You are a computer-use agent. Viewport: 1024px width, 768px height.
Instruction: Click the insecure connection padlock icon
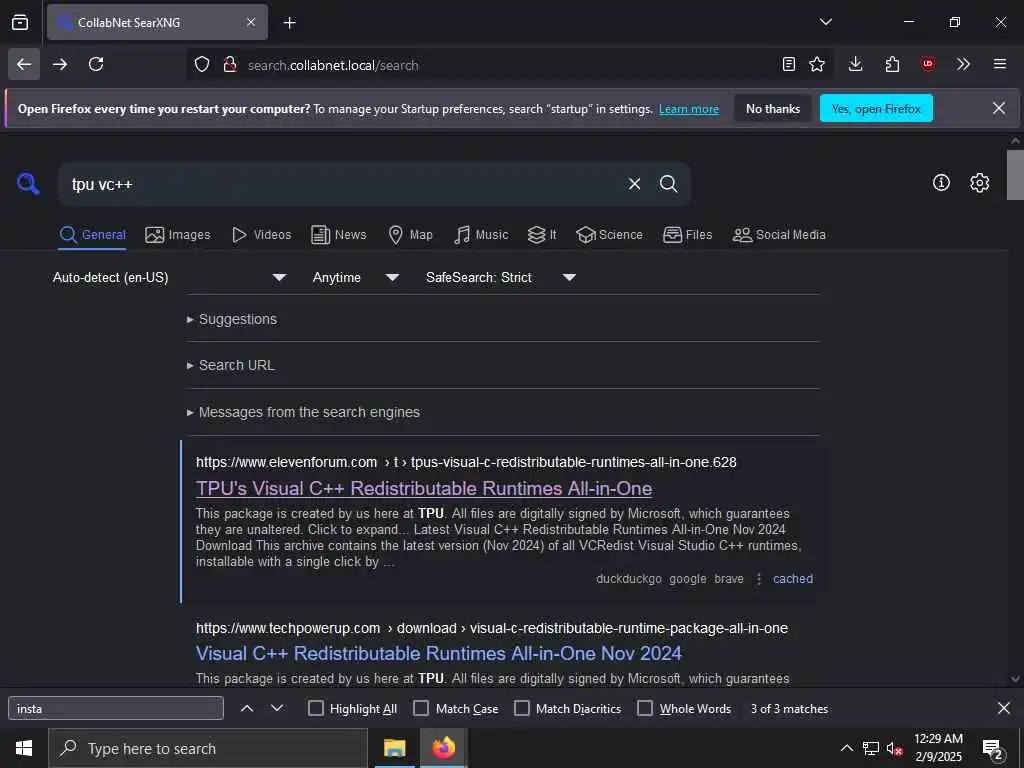[230, 65]
